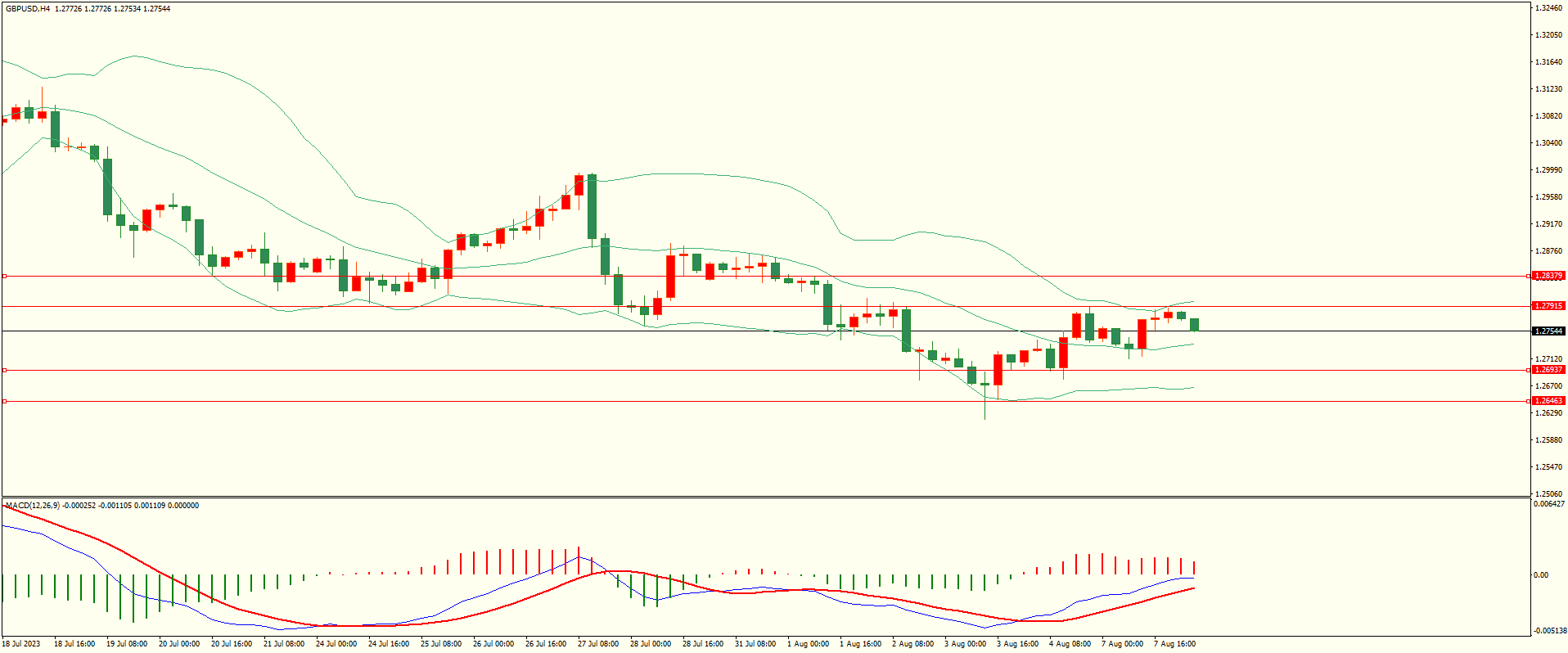Screen dimensions: 1568x653
Task: Click the -0.005138 value on the MACD scale
Action: pos(1549,631)
